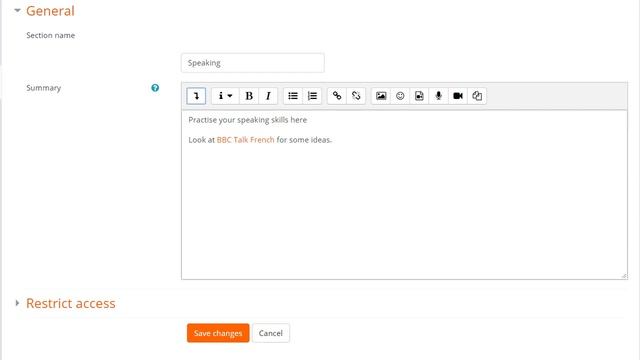
Task: Insert an image with the picture icon
Action: [x=381, y=96]
